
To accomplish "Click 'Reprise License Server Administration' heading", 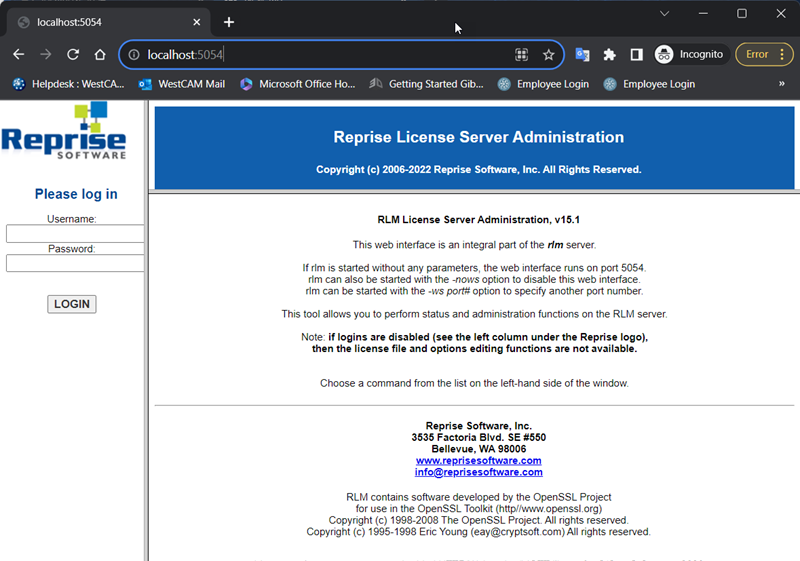I will (479, 137).
